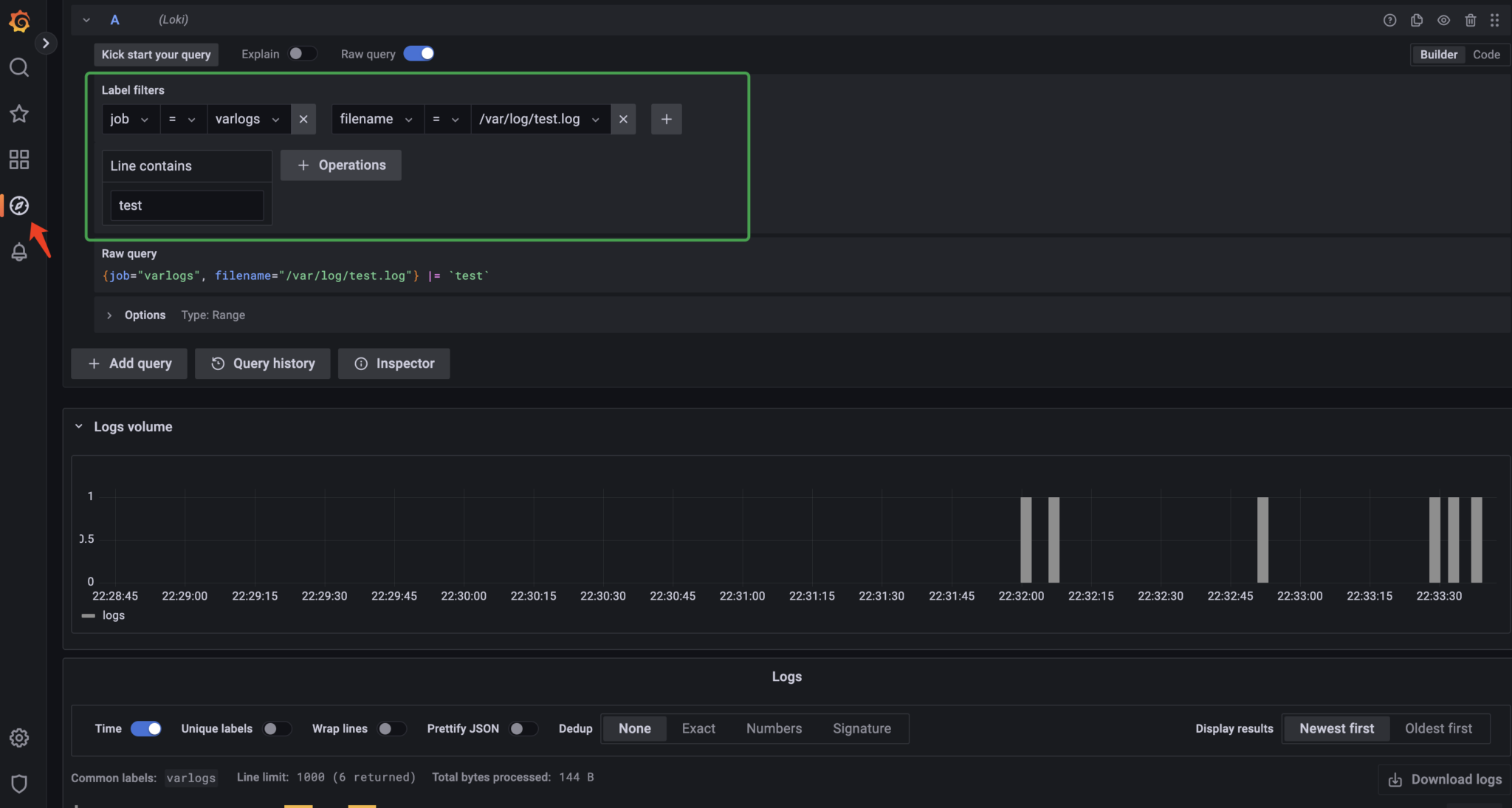This screenshot has width=1512, height=808.
Task: Open the Explore compass icon in sidebar
Action: tap(19, 205)
